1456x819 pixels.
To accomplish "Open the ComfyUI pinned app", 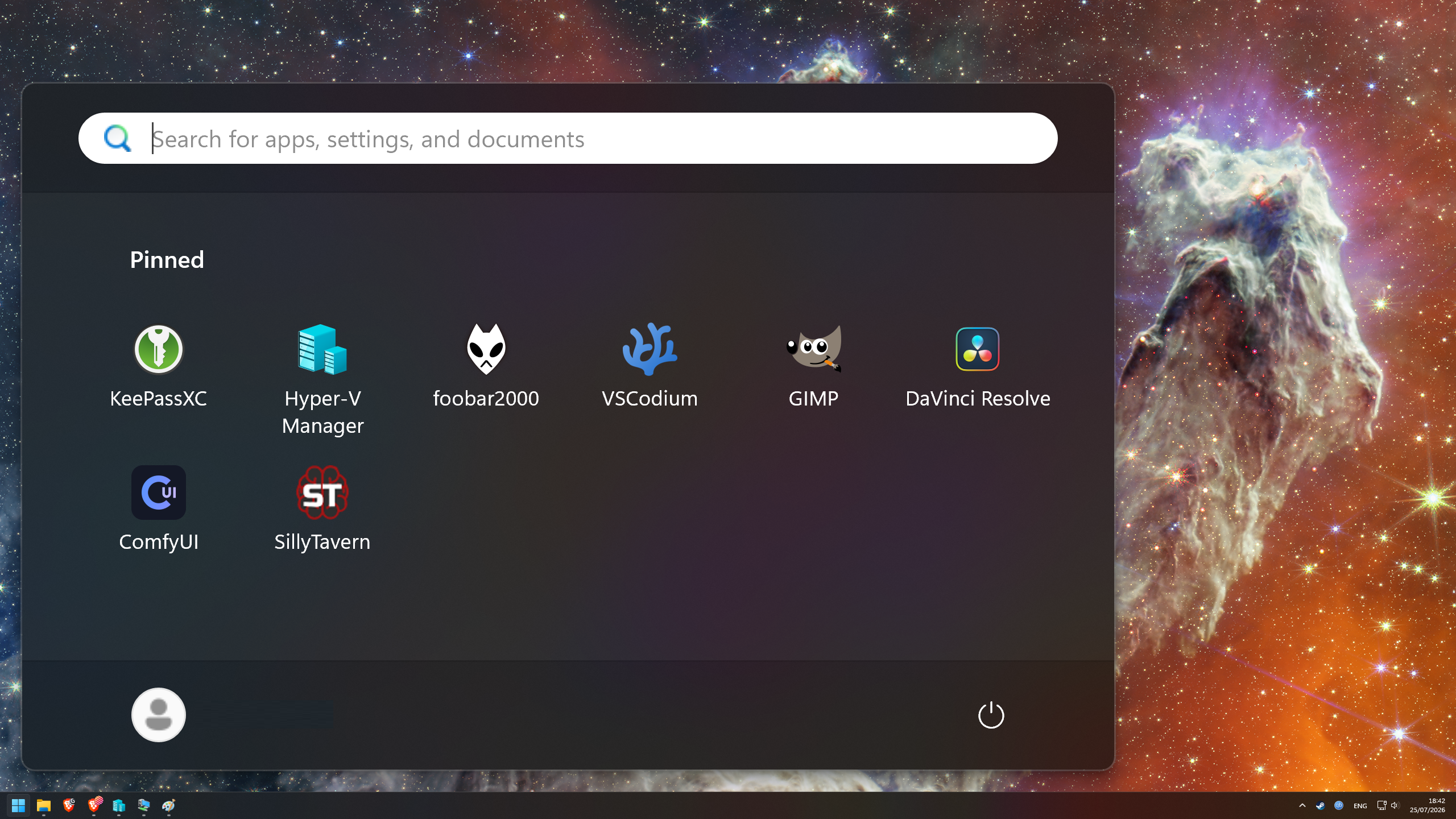I will pos(159,510).
